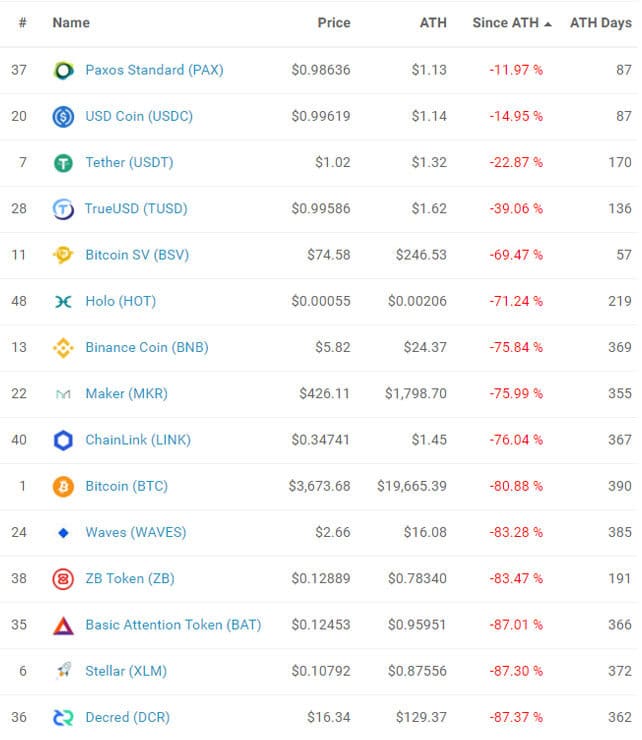Sort by the ATH column header

click(433, 23)
